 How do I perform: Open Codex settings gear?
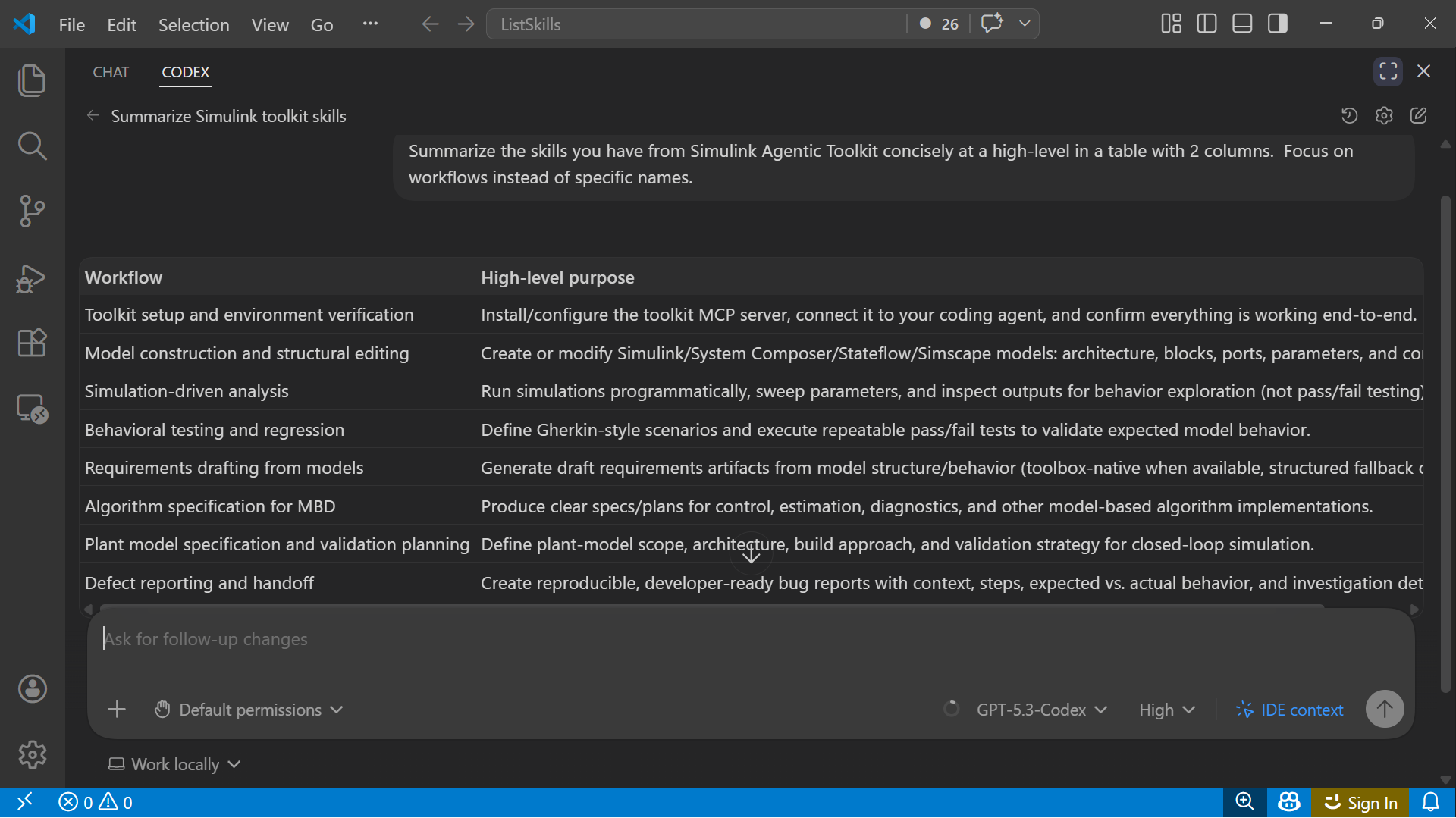coord(1384,115)
